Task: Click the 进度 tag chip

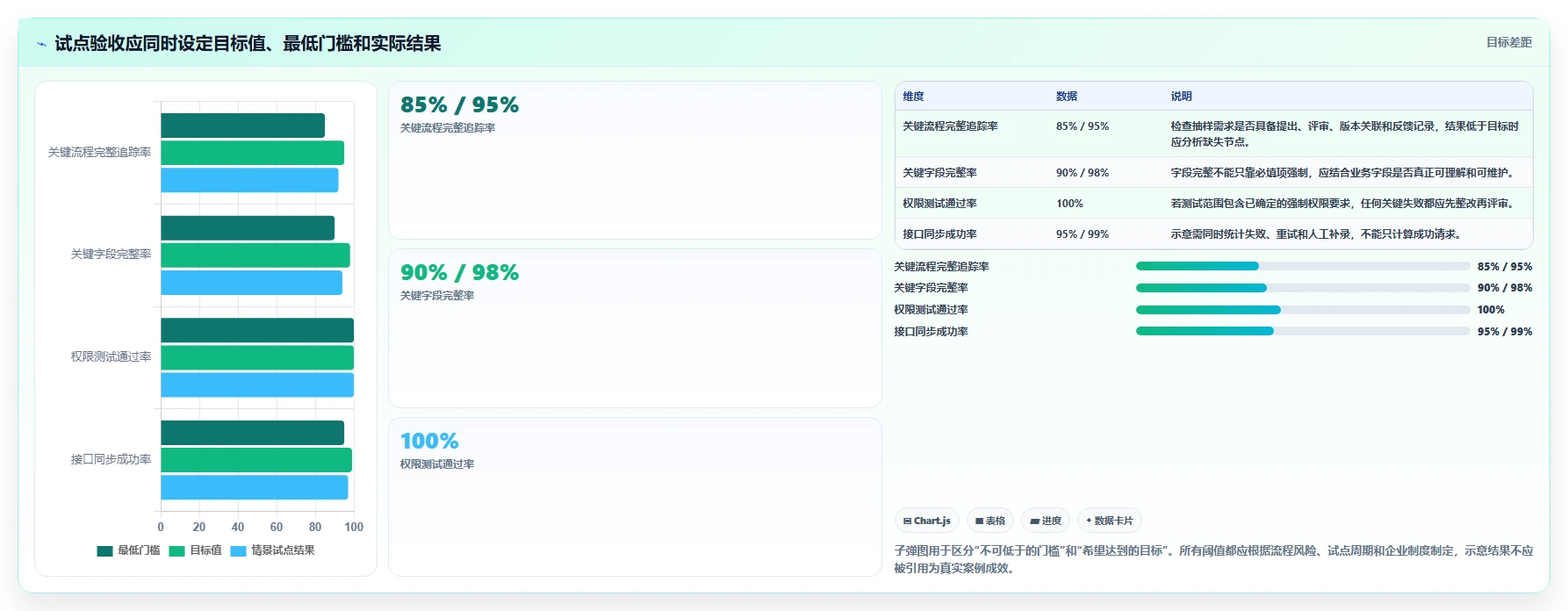Action: point(1046,521)
